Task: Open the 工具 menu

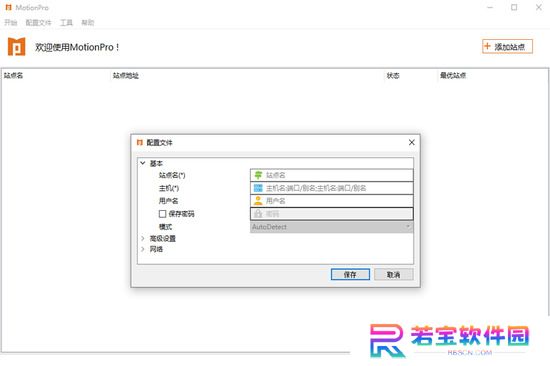Action: coord(66,23)
